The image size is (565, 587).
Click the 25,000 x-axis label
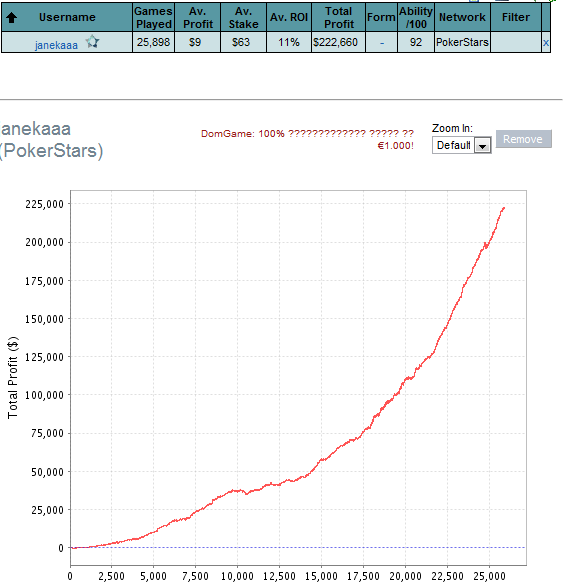[x=489, y=576]
